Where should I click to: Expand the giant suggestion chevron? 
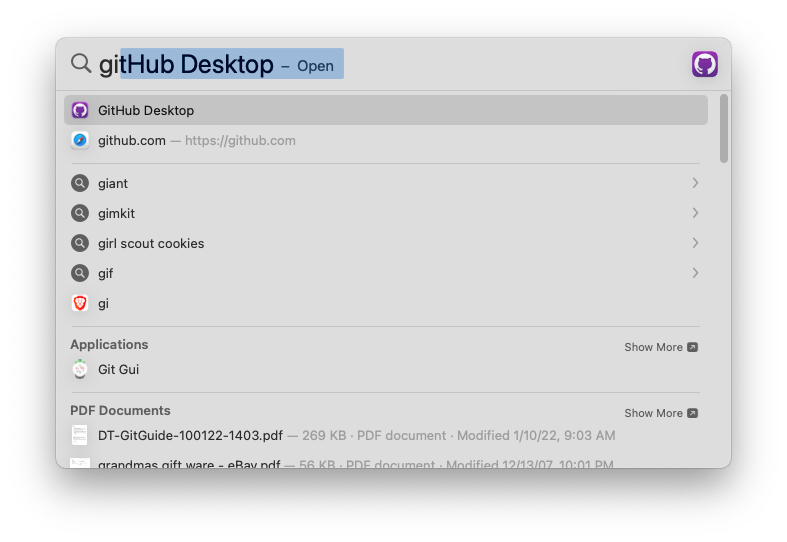[695, 183]
